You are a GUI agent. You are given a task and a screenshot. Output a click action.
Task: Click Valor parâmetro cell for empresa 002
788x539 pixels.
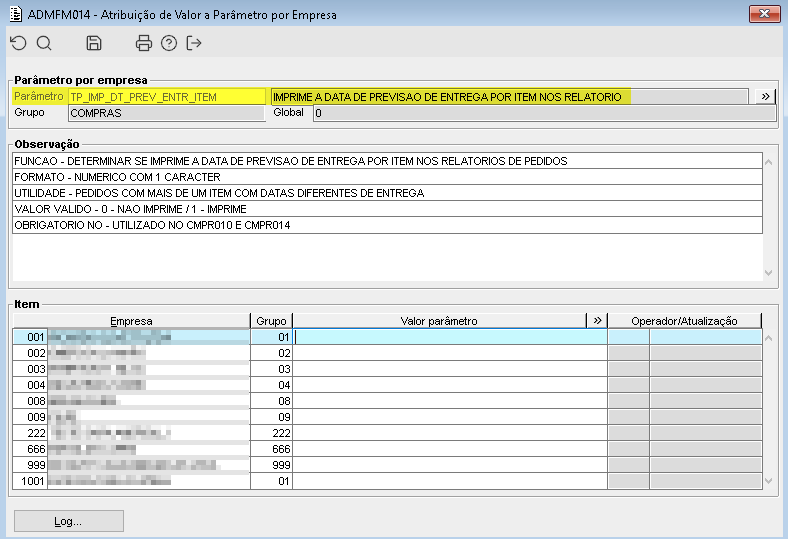click(x=450, y=353)
